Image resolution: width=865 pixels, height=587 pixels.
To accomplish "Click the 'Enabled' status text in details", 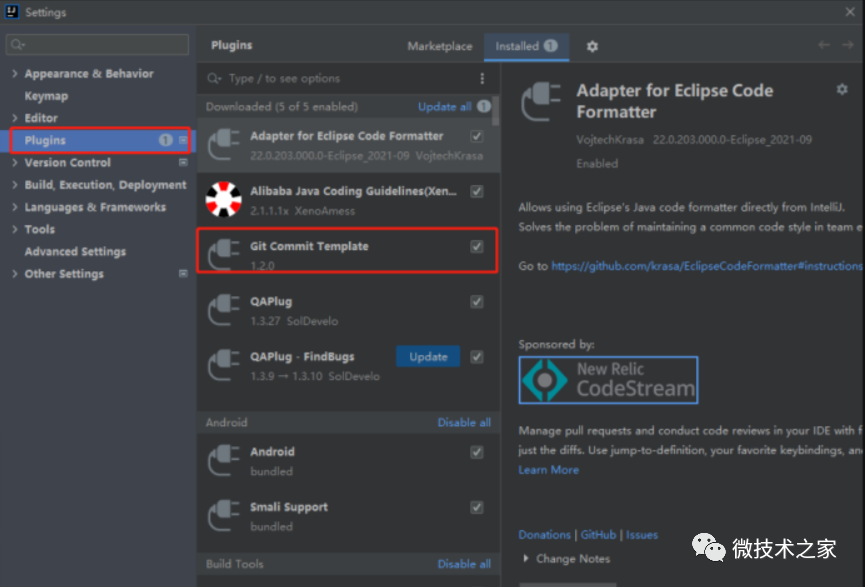I will tap(597, 163).
